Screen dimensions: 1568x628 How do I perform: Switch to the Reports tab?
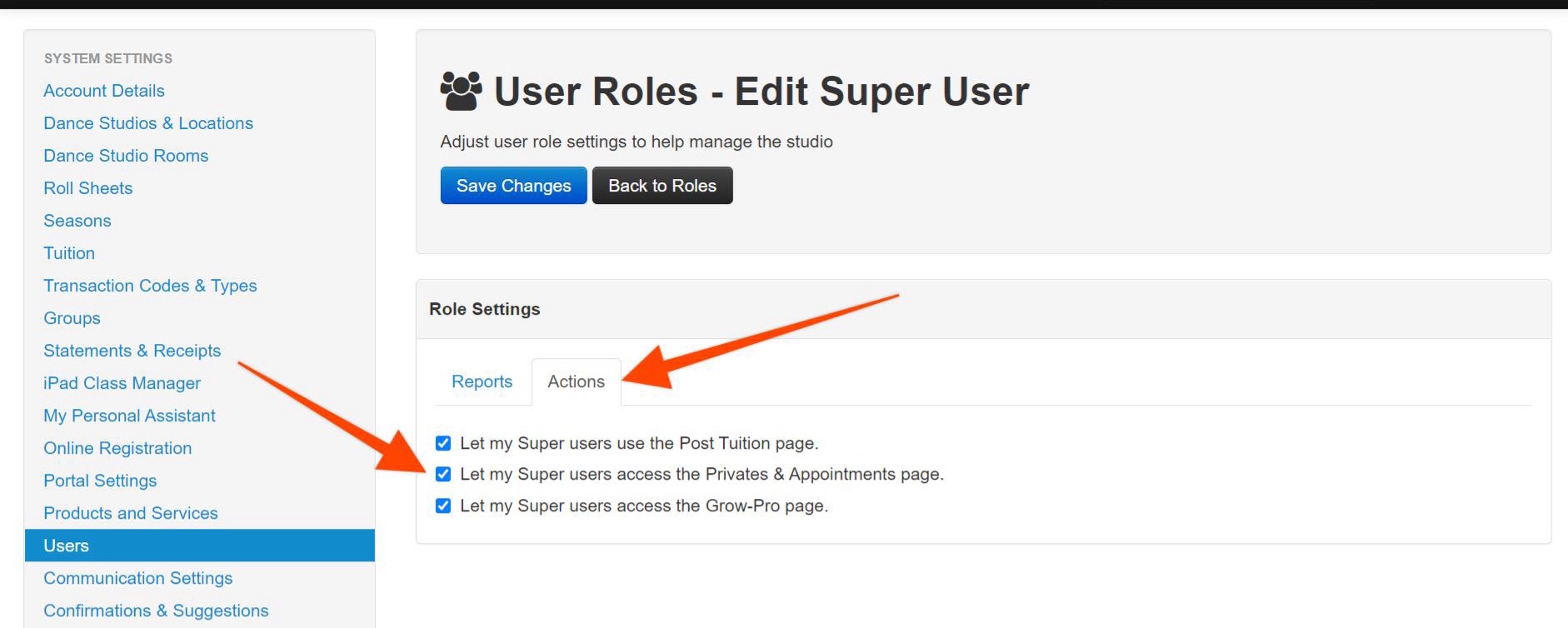click(482, 381)
